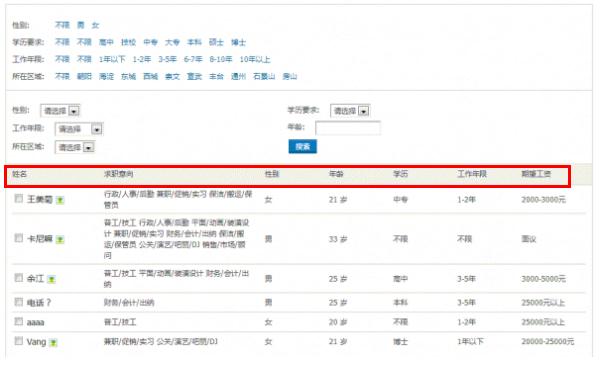This screenshot has width=610, height=365.
Task: Filter area by 朝阳
Action: (84, 76)
